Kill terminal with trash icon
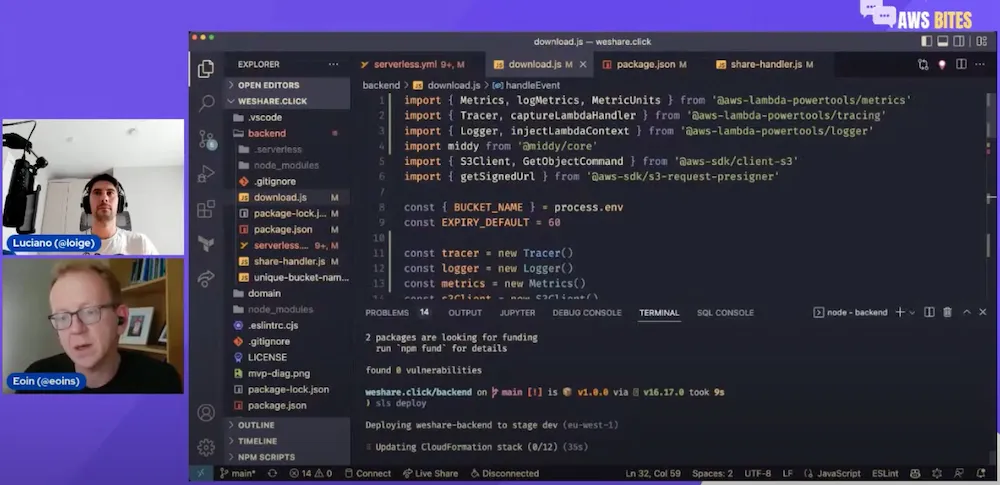1000x485 pixels. coord(948,312)
